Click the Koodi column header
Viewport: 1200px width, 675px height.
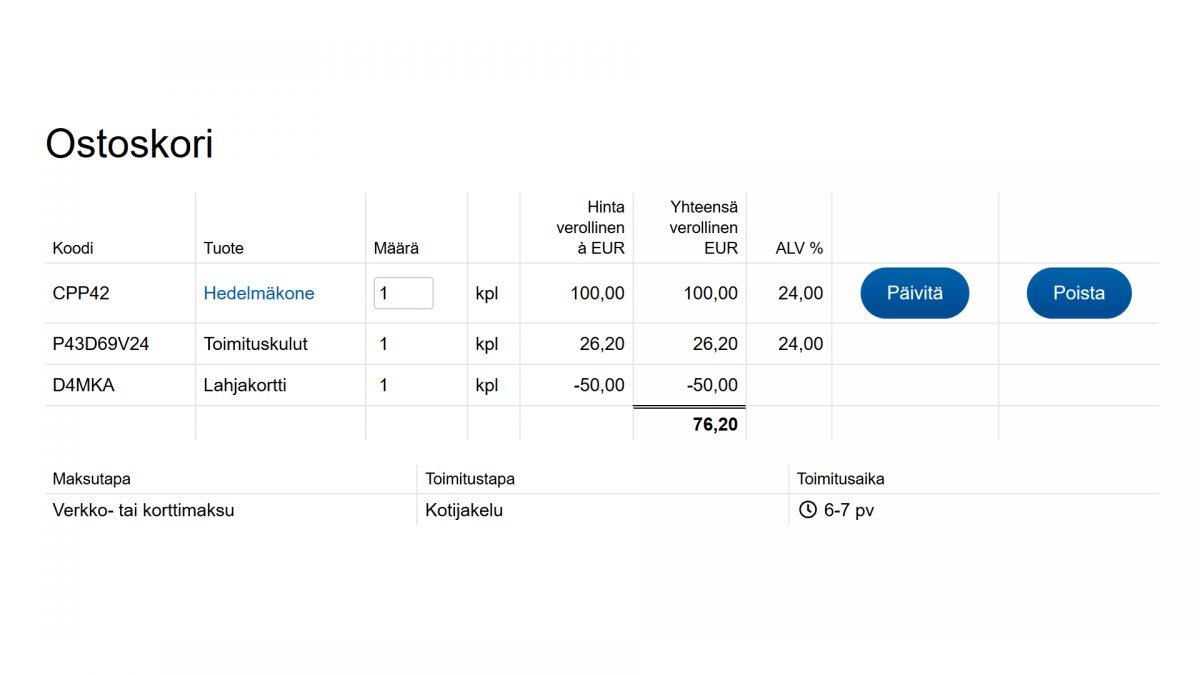pos(73,248)
